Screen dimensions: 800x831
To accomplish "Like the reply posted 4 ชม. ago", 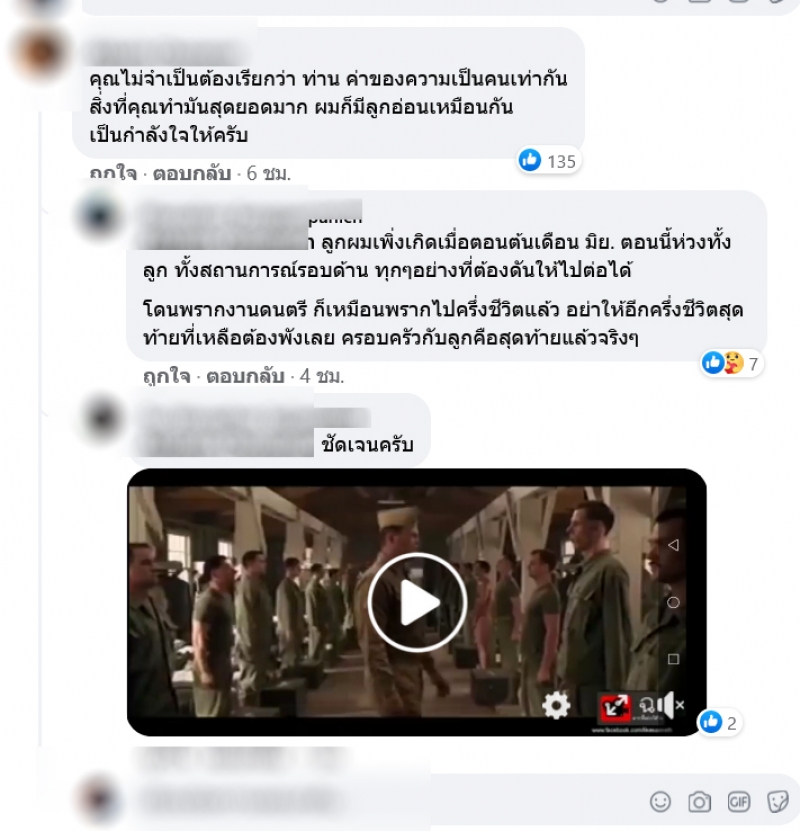I will click(166, 376).
